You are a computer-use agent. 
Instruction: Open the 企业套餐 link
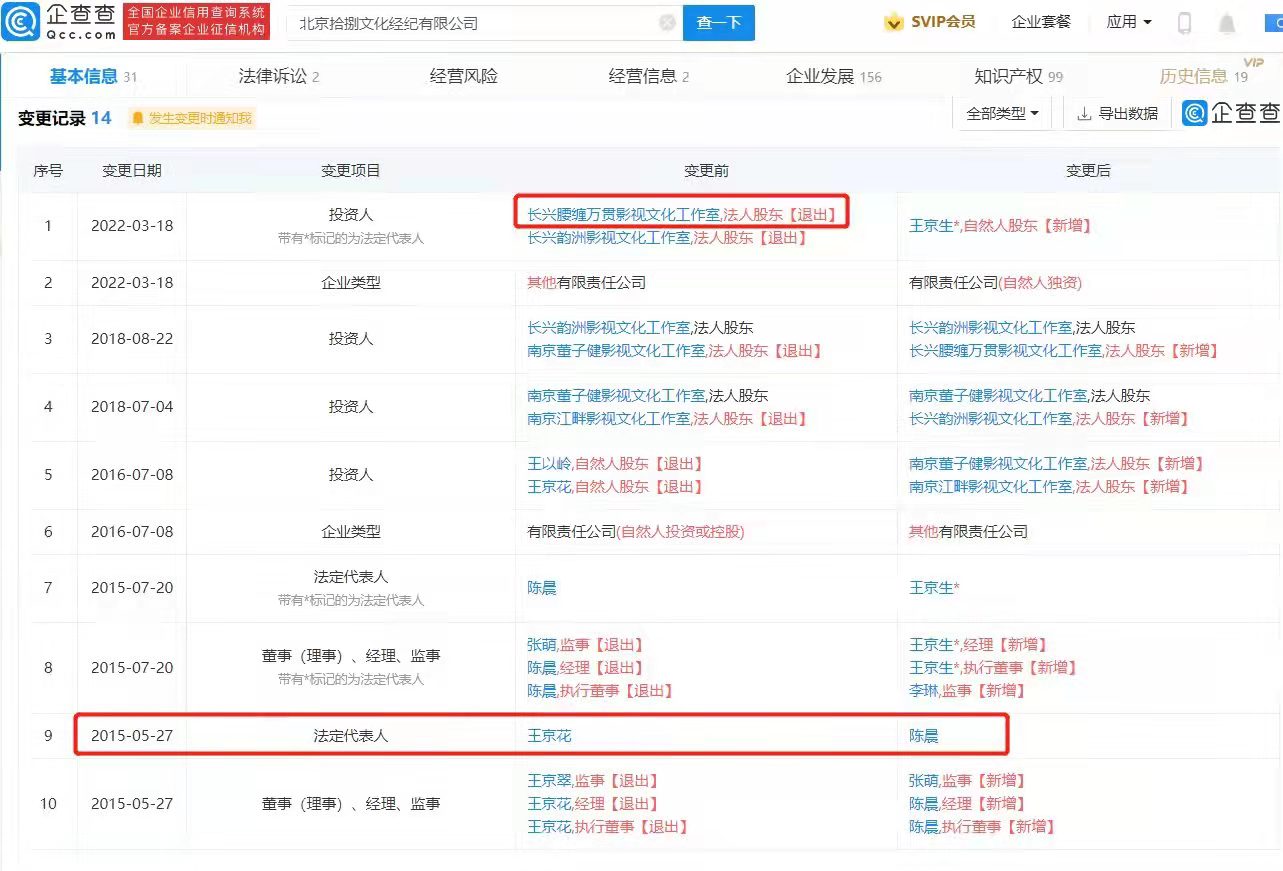pyautogui.click(x=1041, y=22)
